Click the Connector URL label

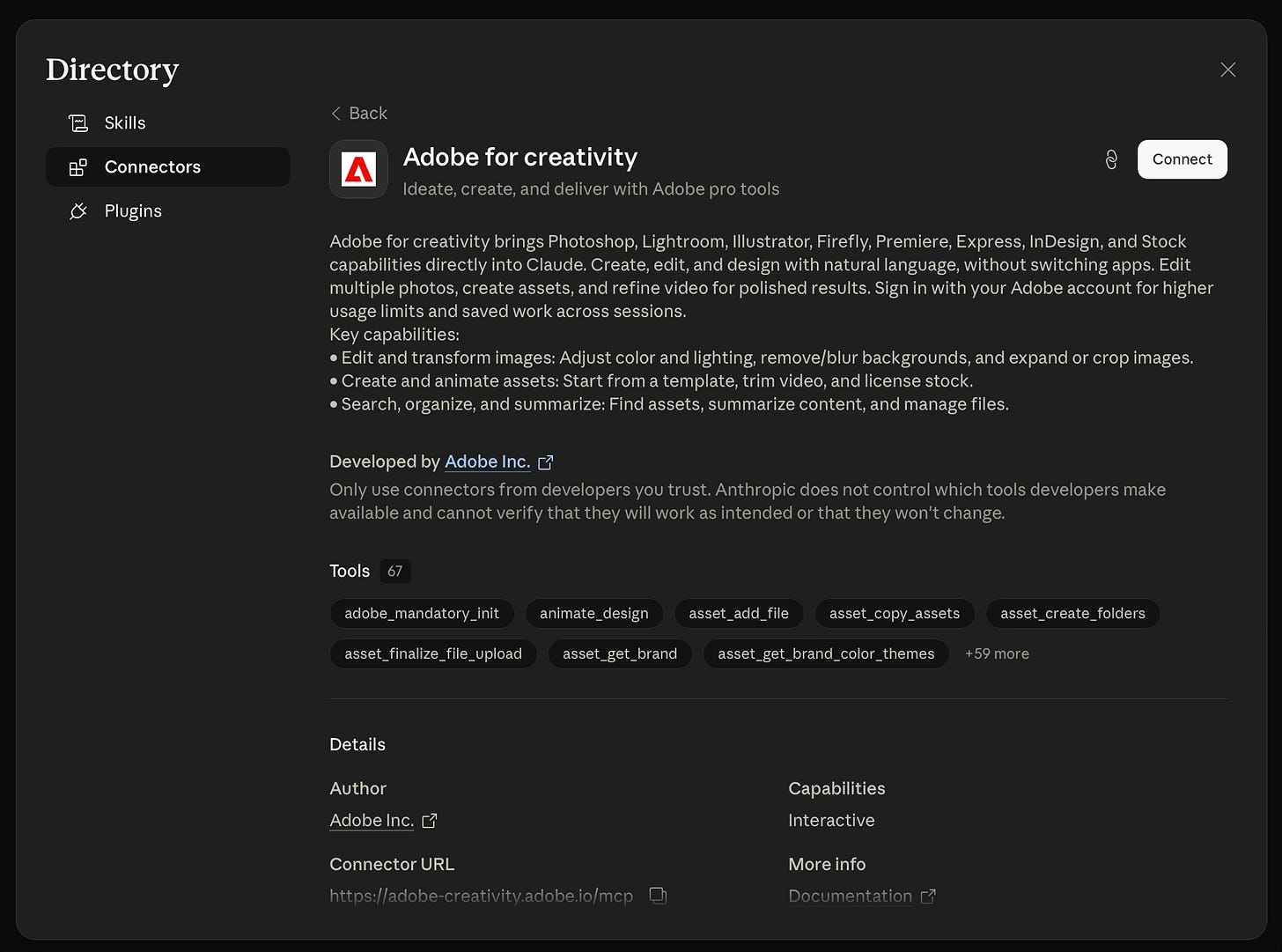[x=392, y=864]
